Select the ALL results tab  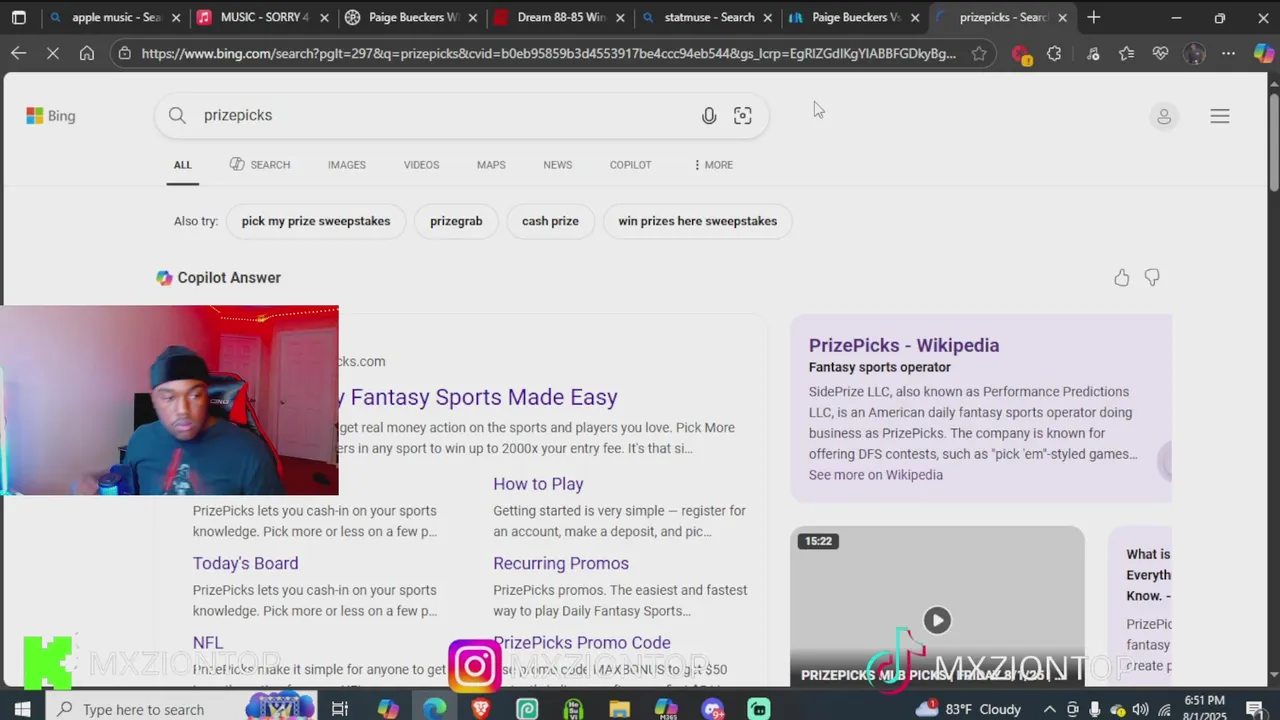[x=182, y=165]
